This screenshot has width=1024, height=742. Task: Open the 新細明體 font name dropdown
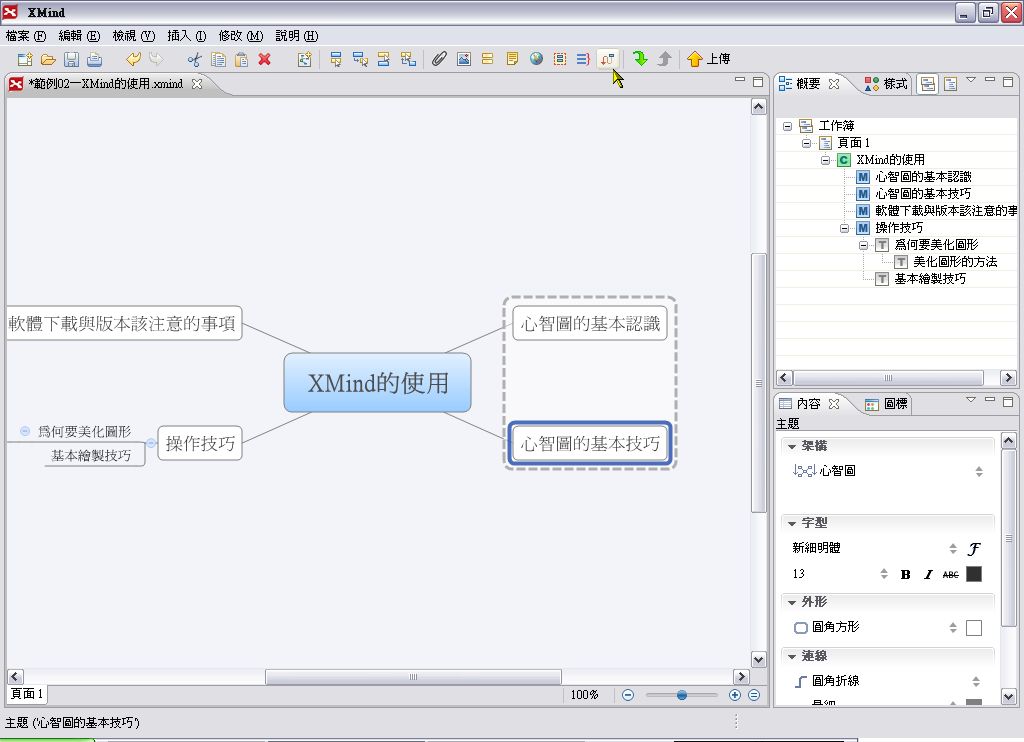[x=953, y=549]
